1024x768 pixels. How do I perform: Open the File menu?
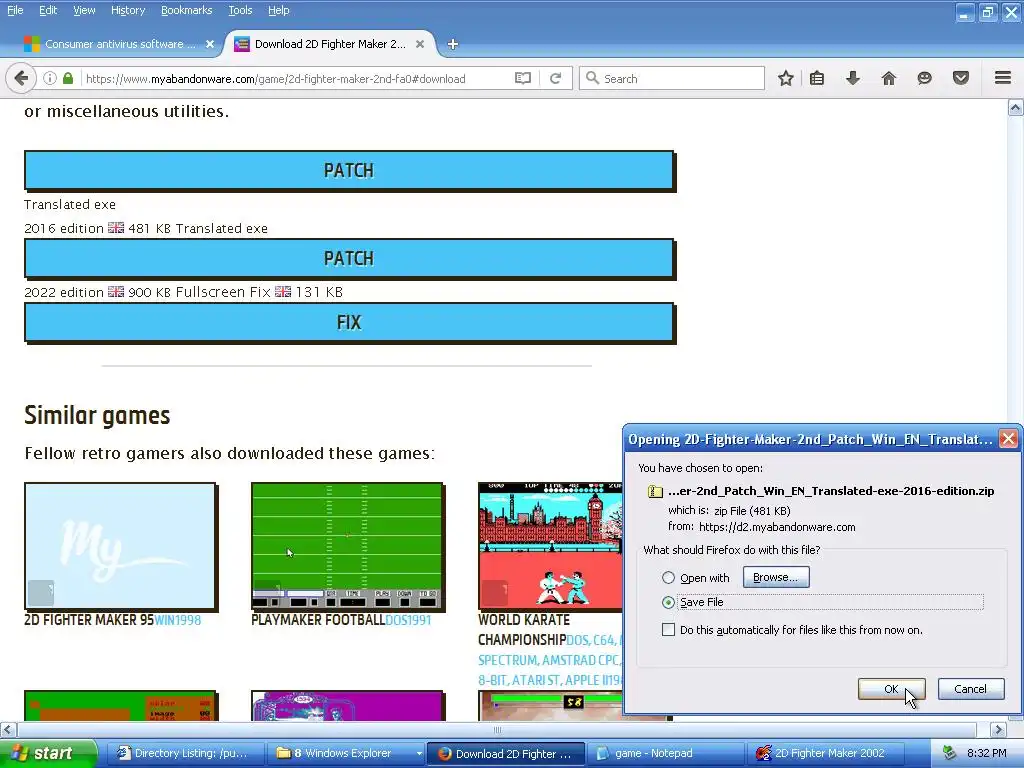pyautogui.click(x=15, y=10)
